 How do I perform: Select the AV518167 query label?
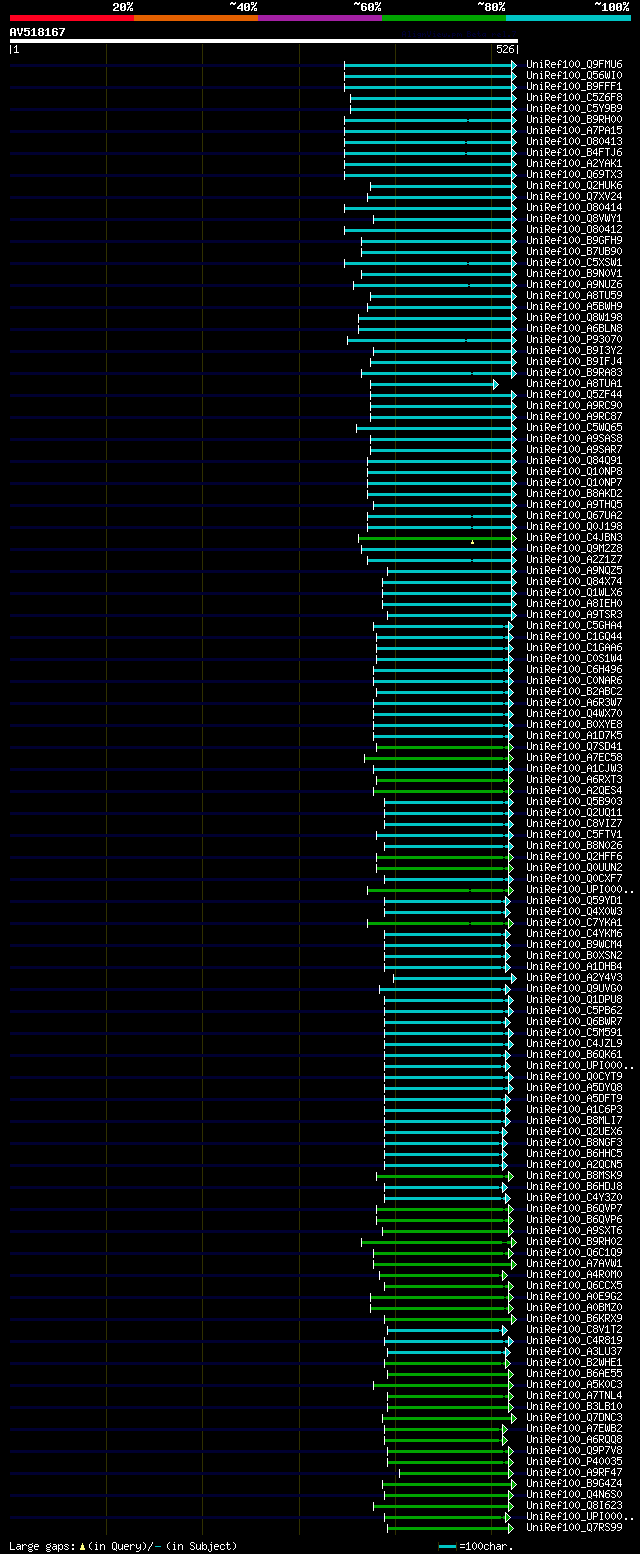point(38,32)
